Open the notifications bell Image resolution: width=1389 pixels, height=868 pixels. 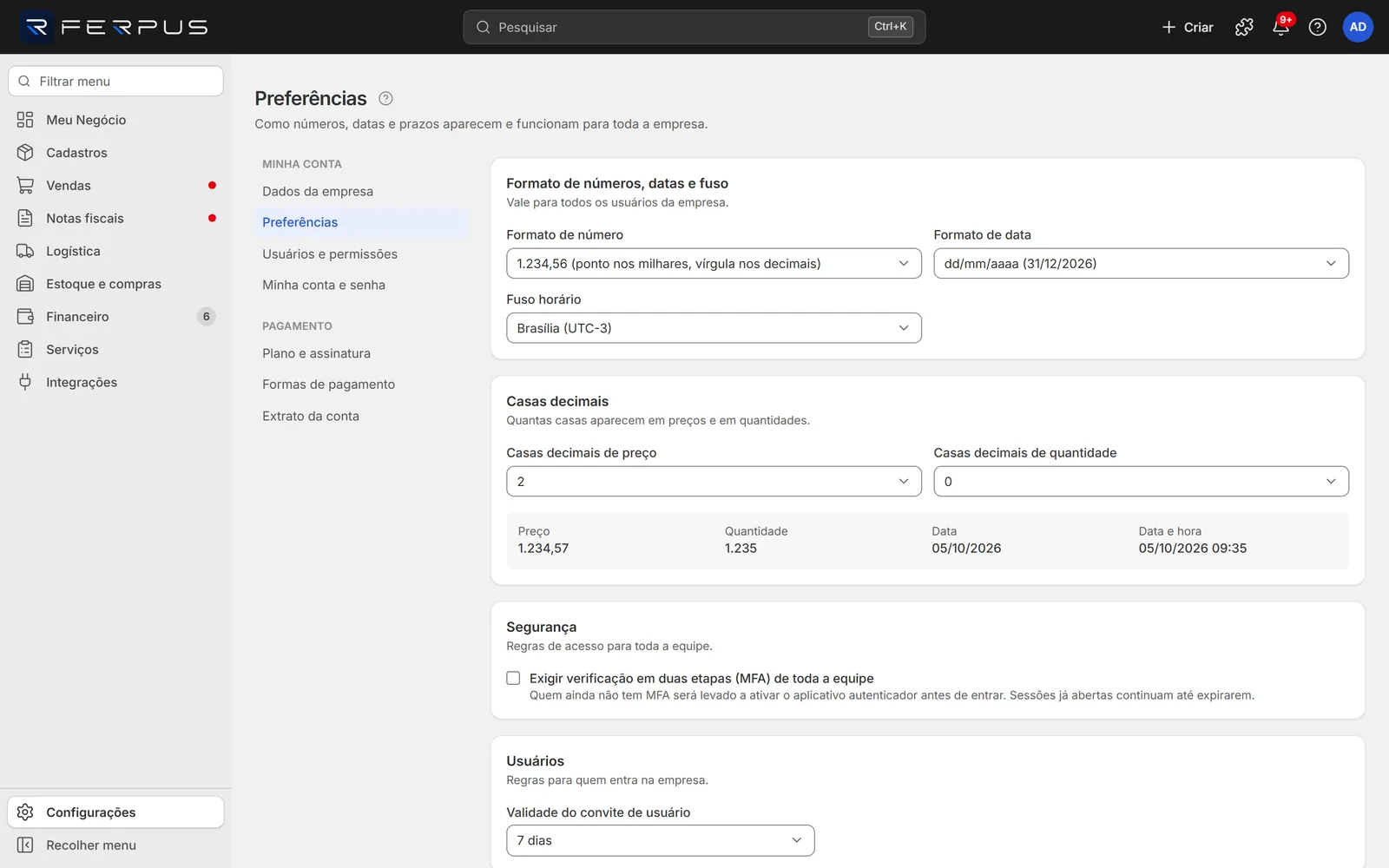(x=1280, y=27)
